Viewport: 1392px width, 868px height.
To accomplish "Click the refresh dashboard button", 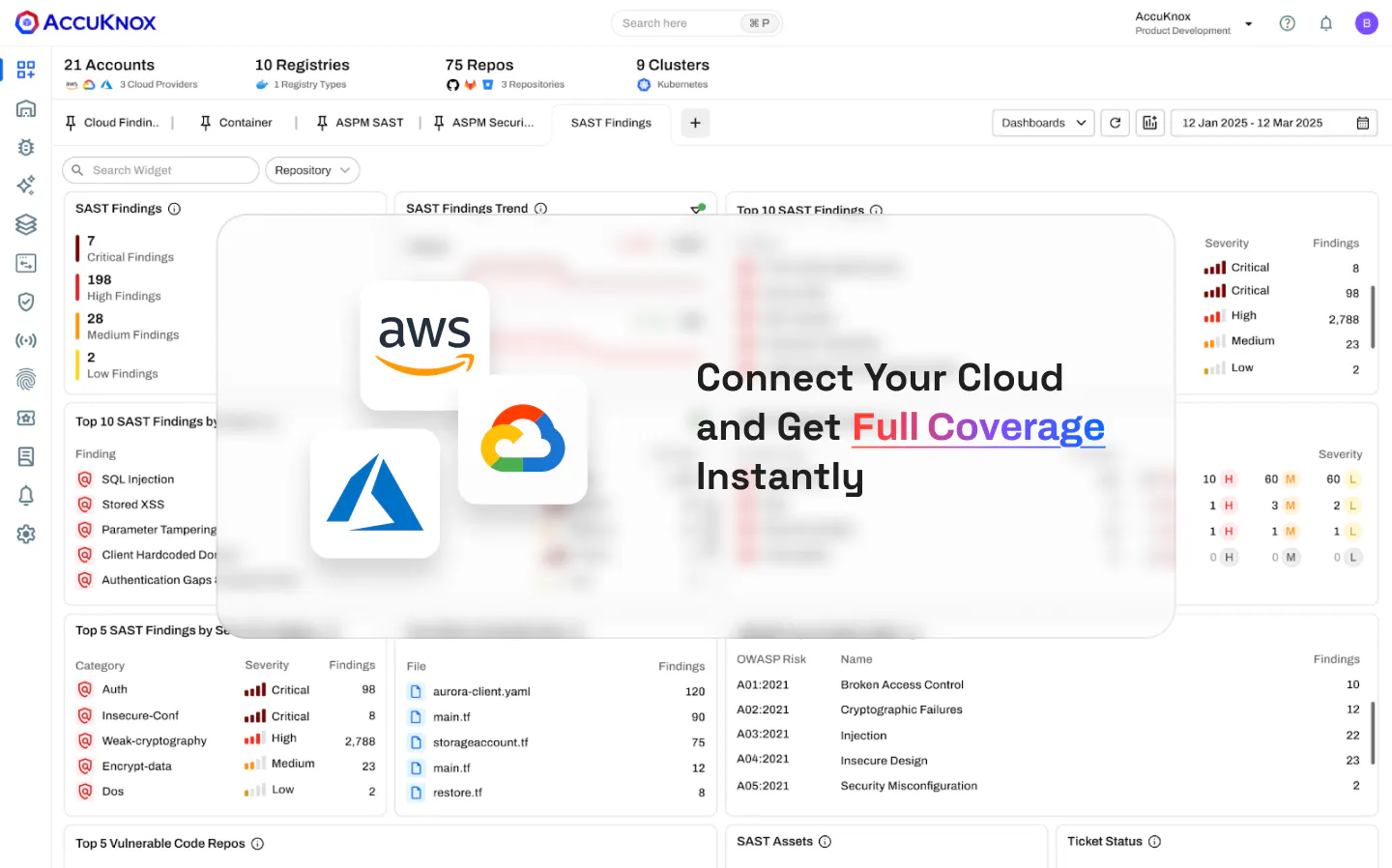I will (1115, 123).
